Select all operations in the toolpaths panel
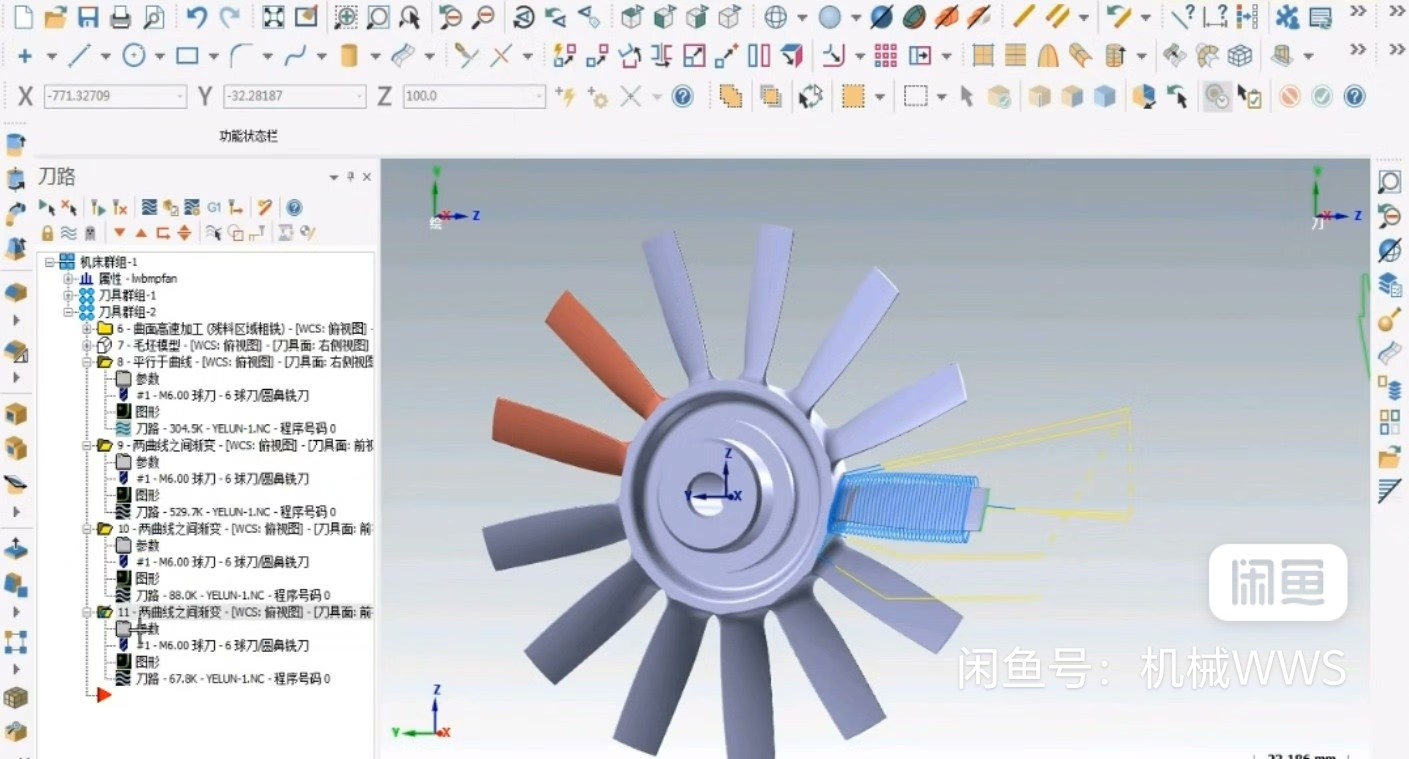Image resolution: width=1409 pixels, height=759 pixels. [46, 208]
